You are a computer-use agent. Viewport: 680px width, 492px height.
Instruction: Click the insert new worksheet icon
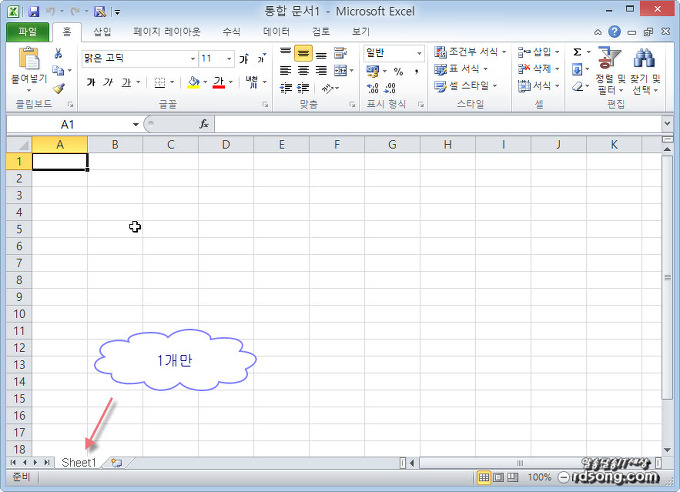click(116, 463)
